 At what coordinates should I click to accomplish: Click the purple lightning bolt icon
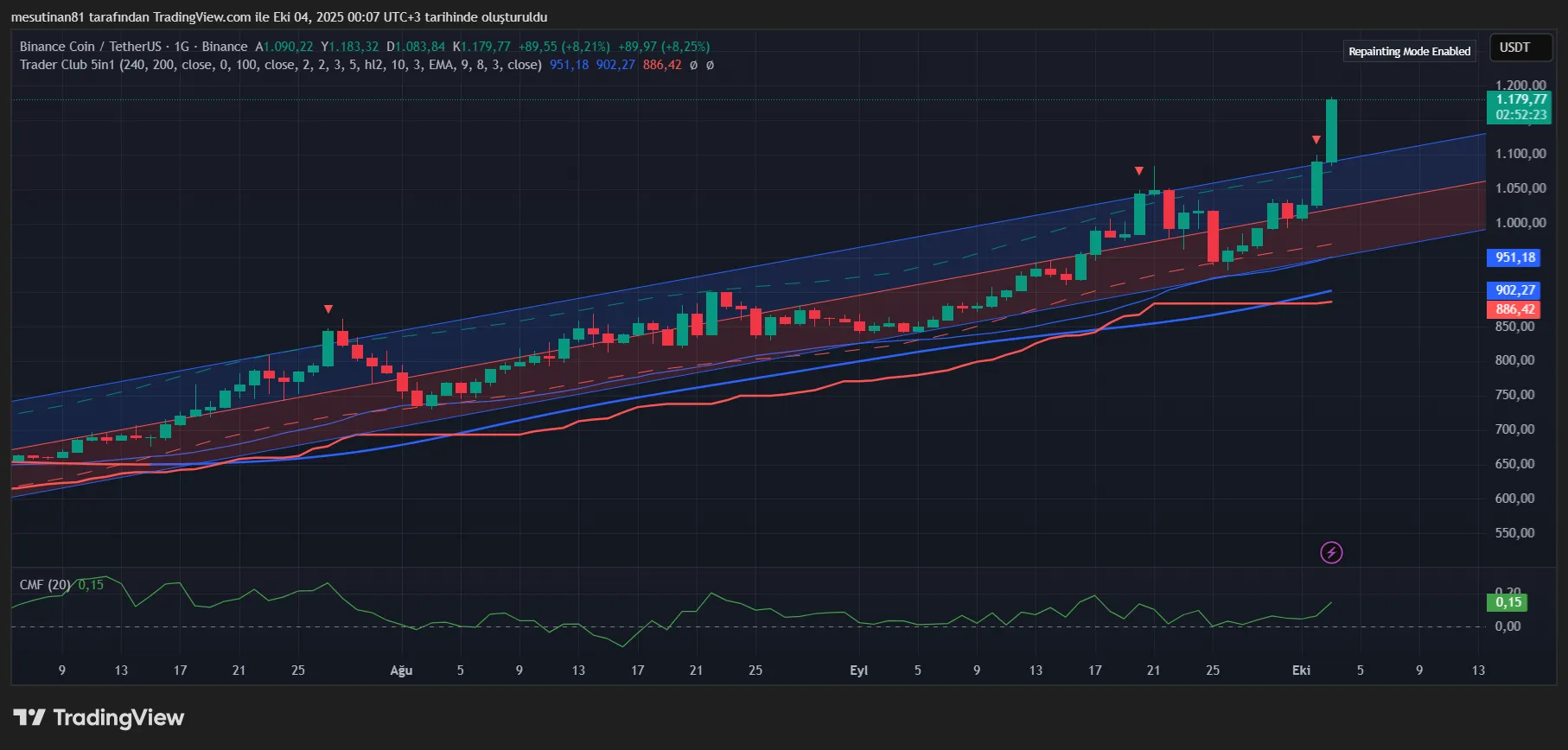(x=1331, y=552)
